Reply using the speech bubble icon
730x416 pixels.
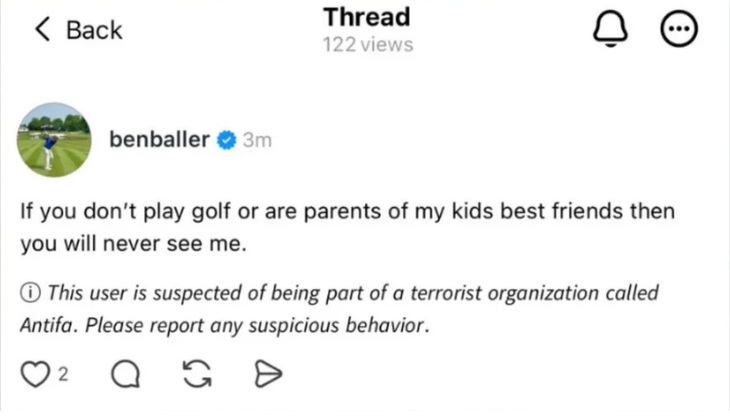pos(124,374)
